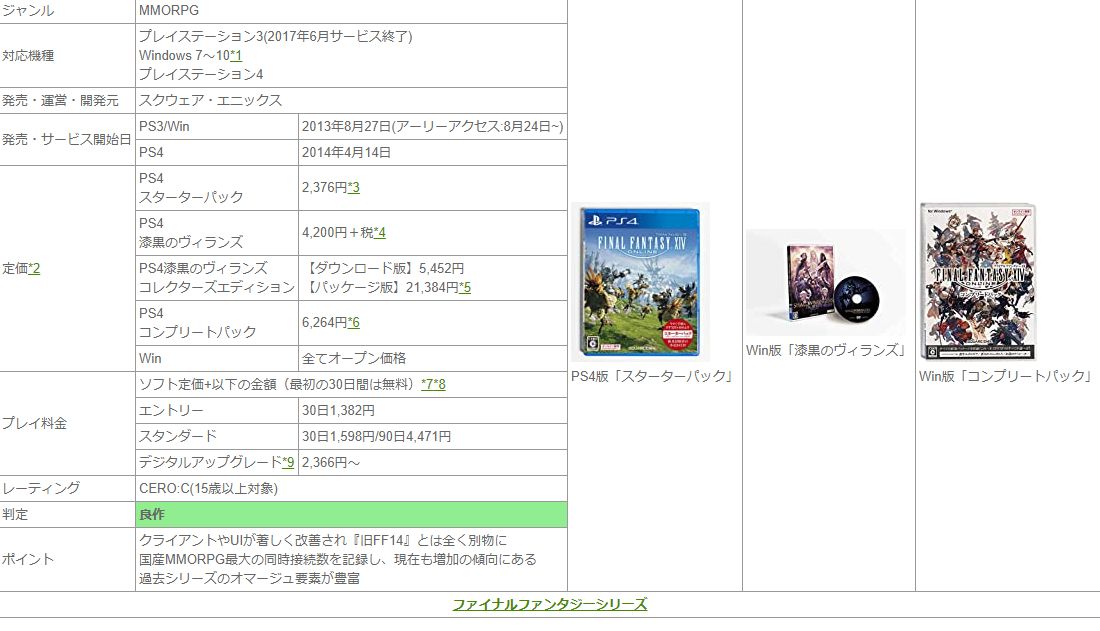The image size is (1100, 631).
Task: Open footnote *2 next to 定価
Action: tap(34, 268)
